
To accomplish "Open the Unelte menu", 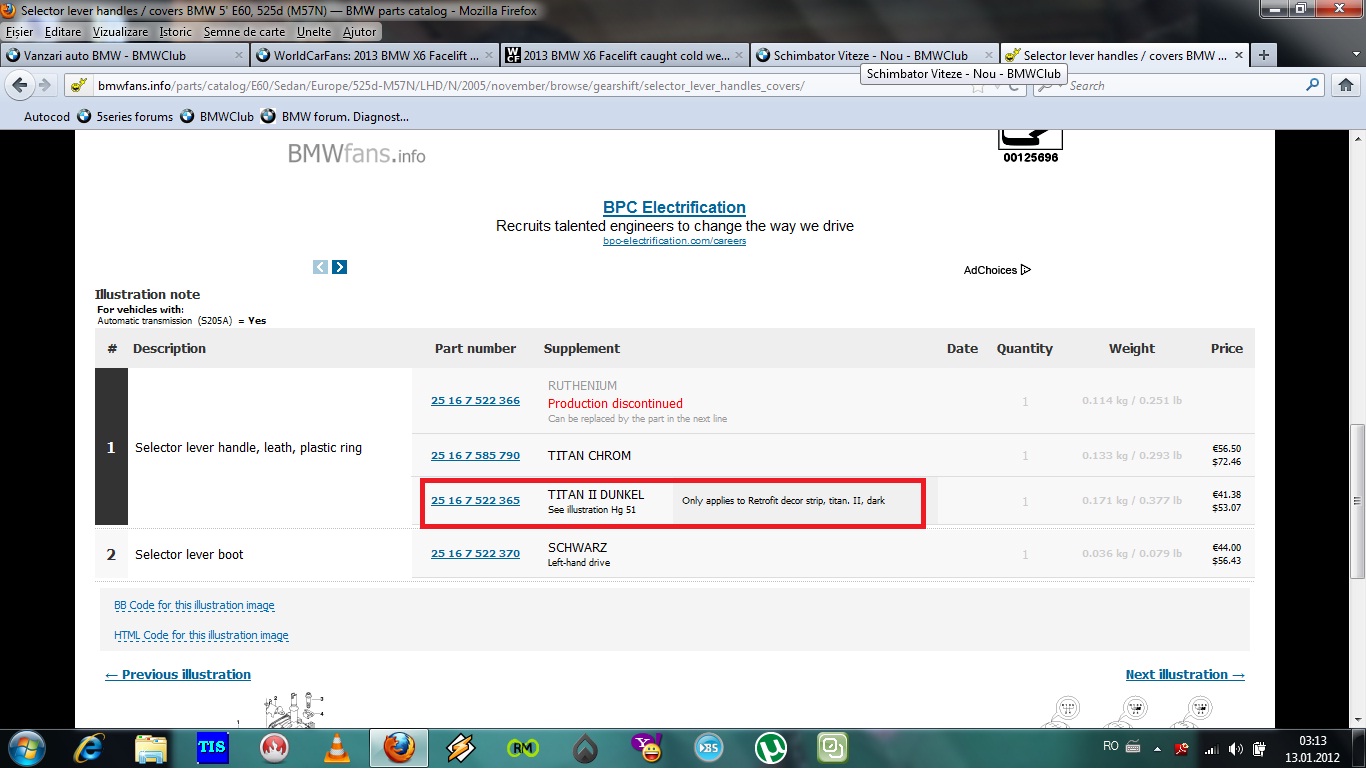I will click(314, 32).
